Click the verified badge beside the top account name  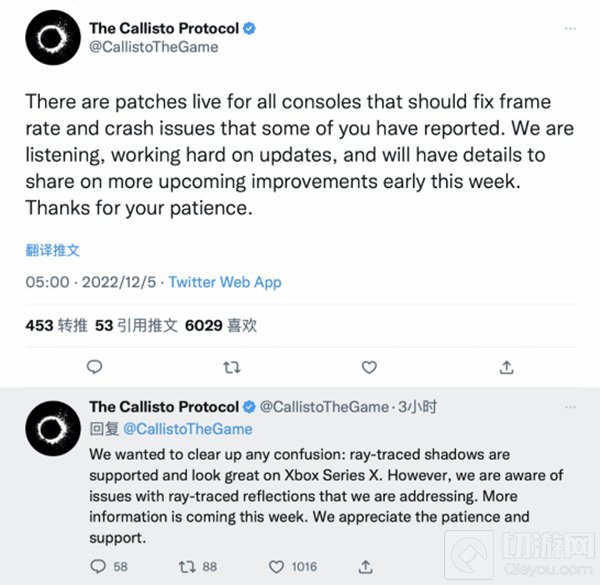coord(250,28)
